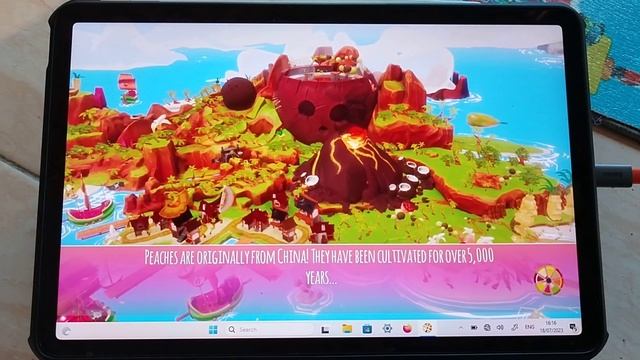This screenshot has width=640, height=360.
Task: Open the notification icon at the taskbar end
Action: pyautogui.click(x=573, y=327)
